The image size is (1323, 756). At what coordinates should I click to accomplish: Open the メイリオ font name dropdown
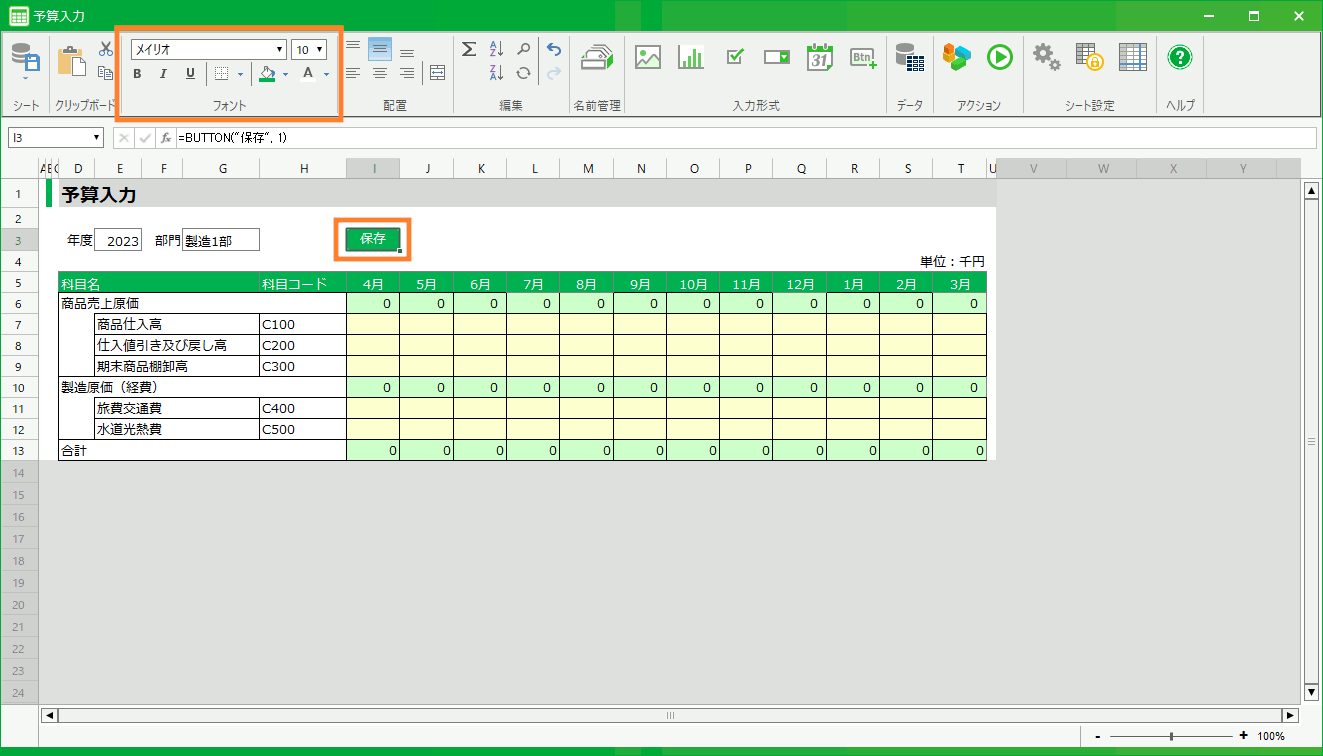[x=279, y=50]
